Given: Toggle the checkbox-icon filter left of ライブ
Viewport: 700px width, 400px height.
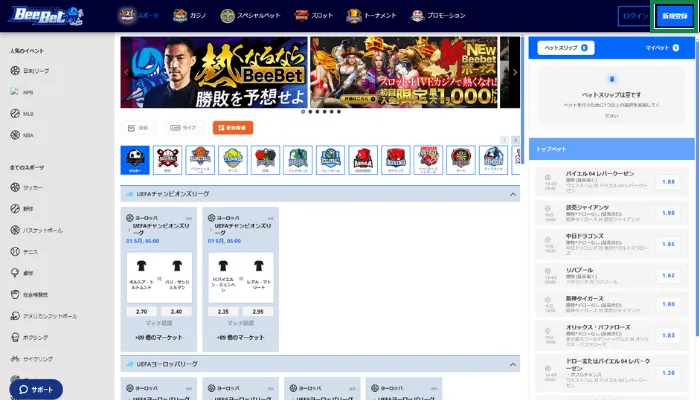Looking at the screenshot, I should coord(139,128).
